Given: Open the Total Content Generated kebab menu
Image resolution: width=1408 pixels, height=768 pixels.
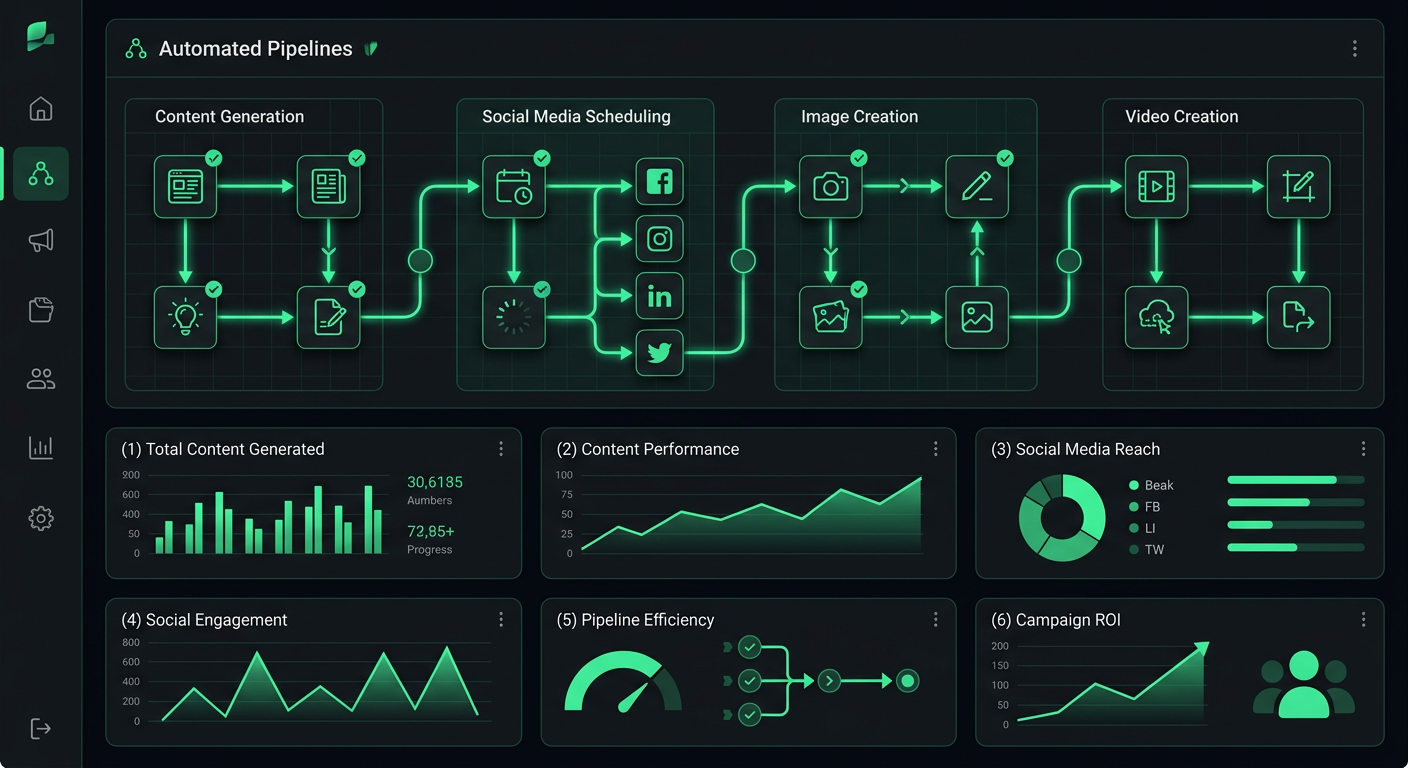Looking at the screenshot, I should pos(501,449).
